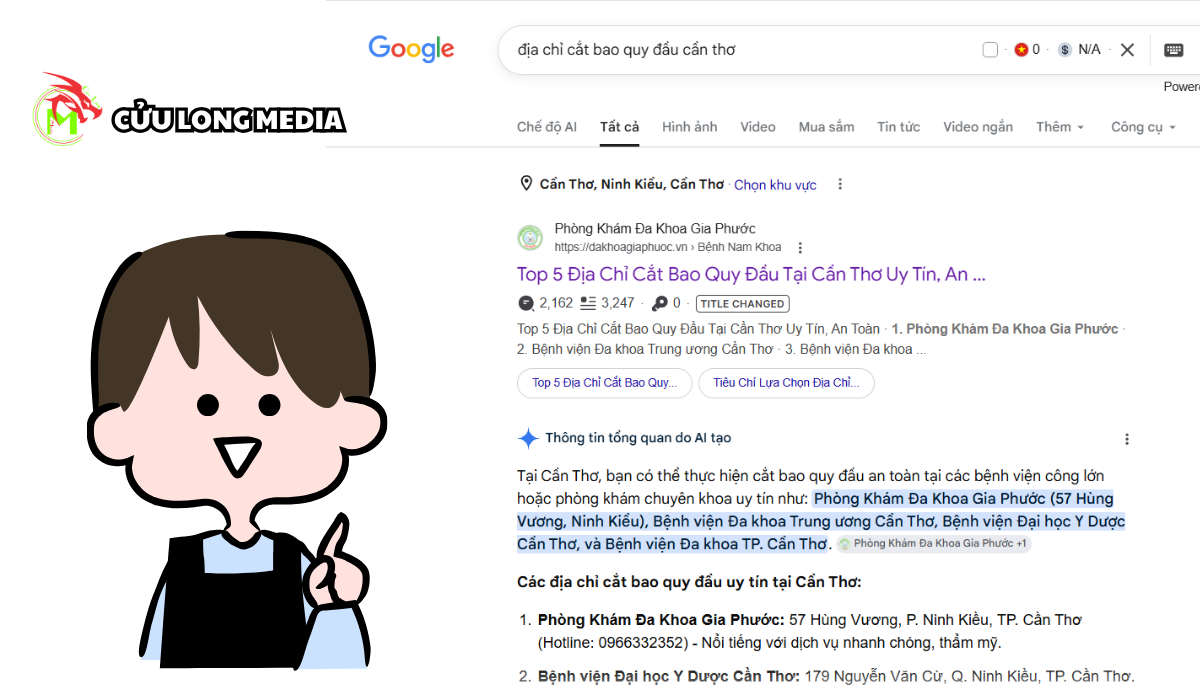The width and height of the screenshot is (1200, 700).
Task: Clear the search query with the X icon
Action: [x=1127, y=50]
